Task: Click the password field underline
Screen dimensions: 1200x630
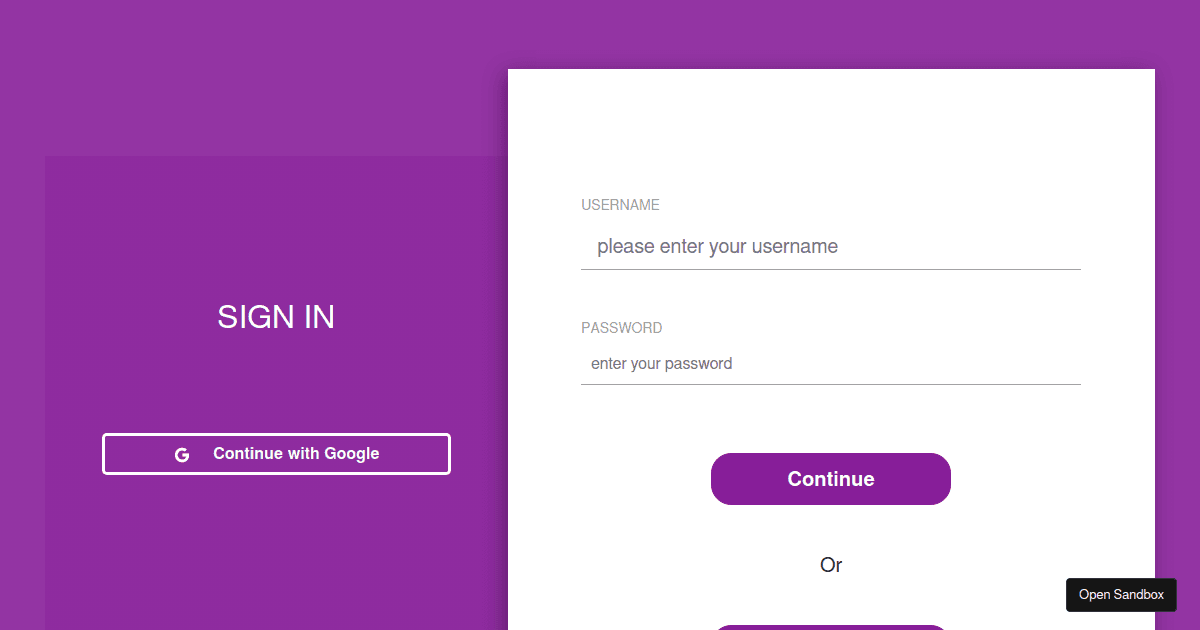Action: point(830,384)
